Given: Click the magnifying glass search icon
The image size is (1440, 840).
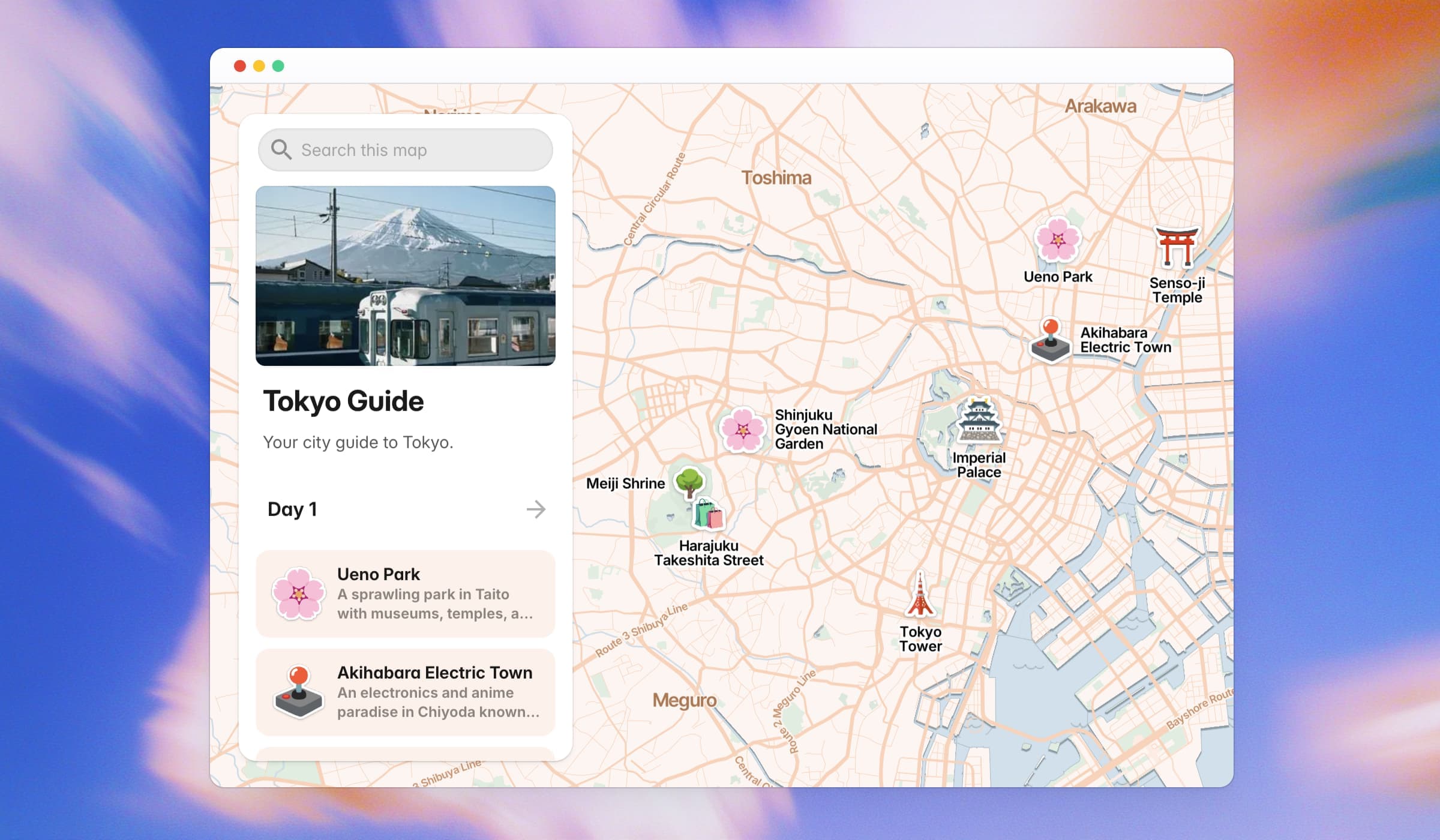Looking at the screenshot, I should [x=281, y=149].
